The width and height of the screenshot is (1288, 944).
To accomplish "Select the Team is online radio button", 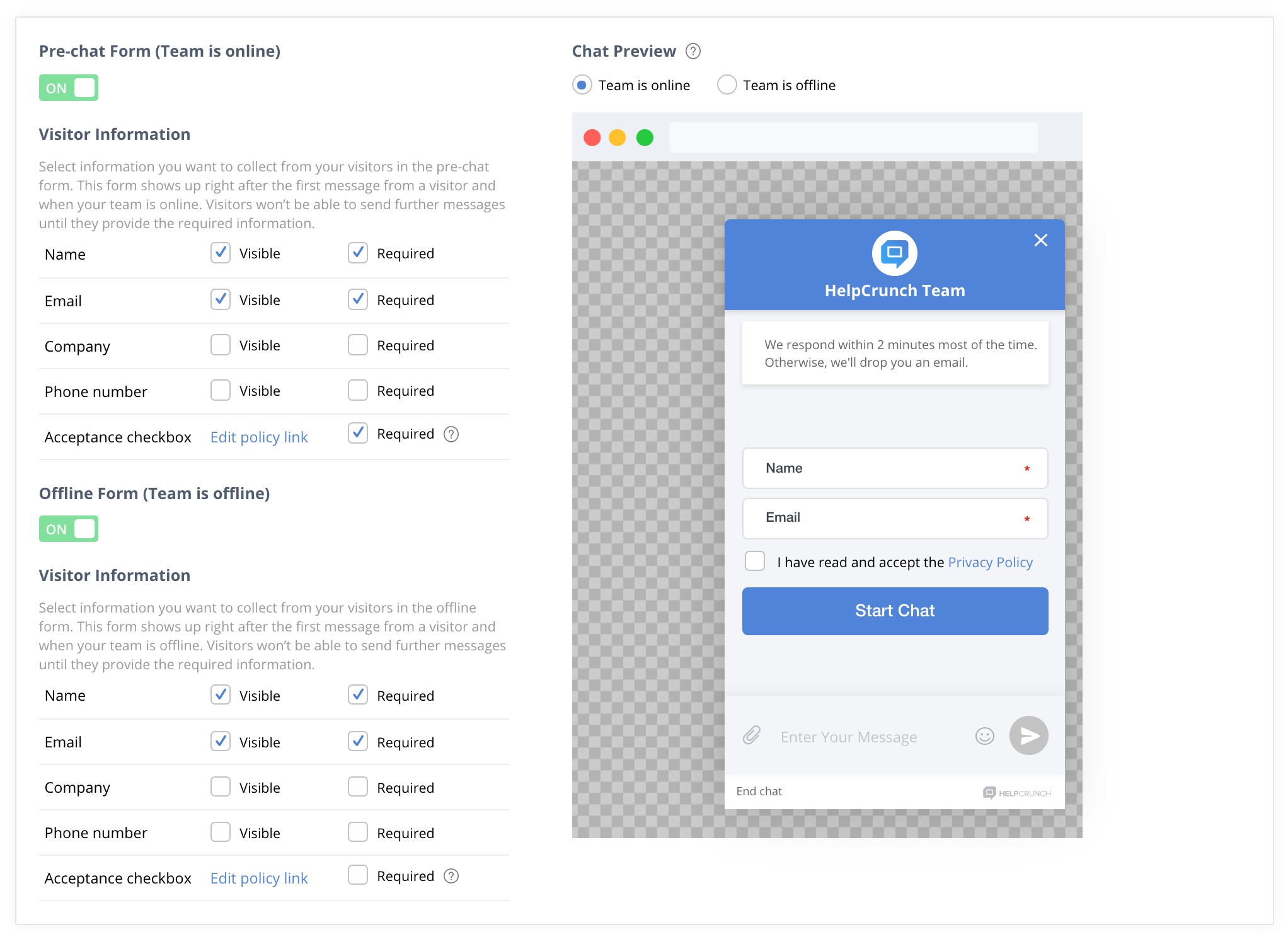I will point(582,85).
